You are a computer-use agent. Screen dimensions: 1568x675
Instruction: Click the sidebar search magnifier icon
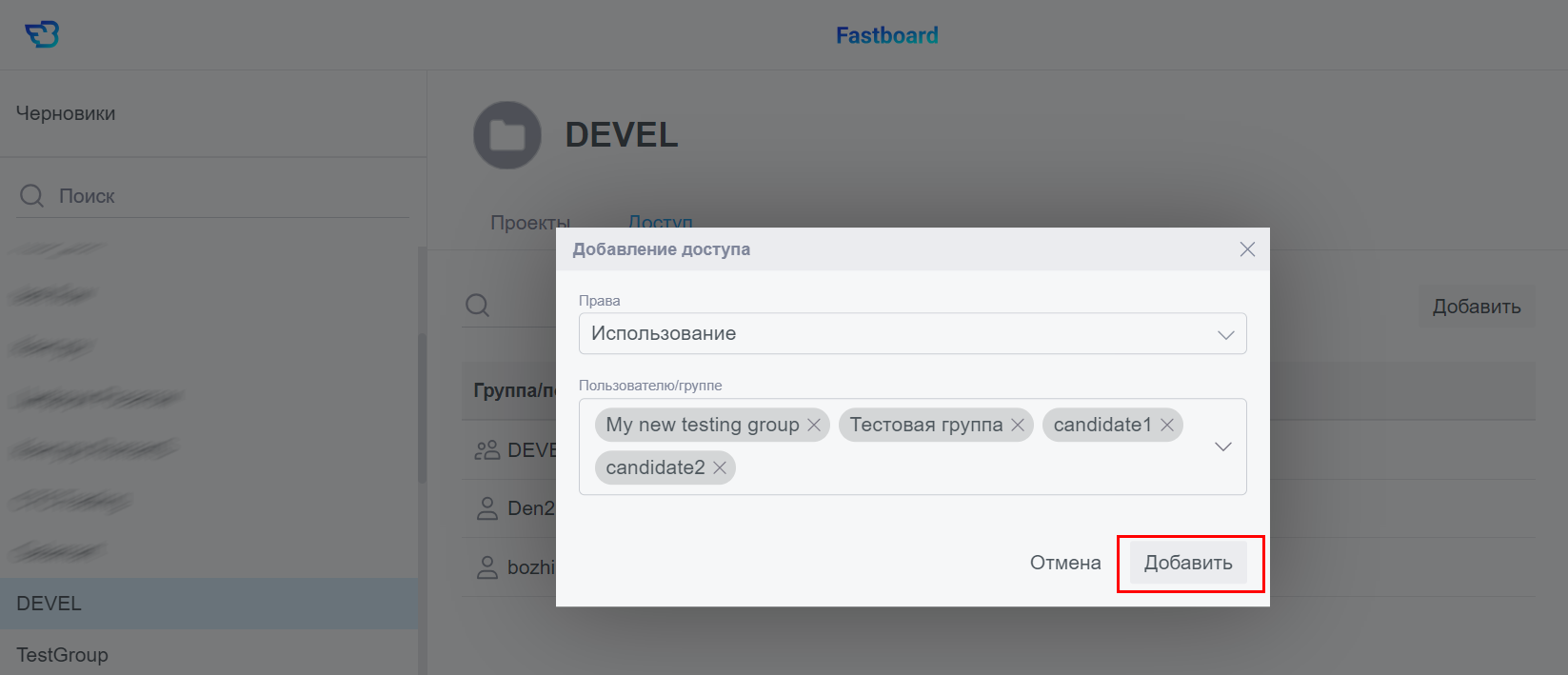(x=32, y=196)
